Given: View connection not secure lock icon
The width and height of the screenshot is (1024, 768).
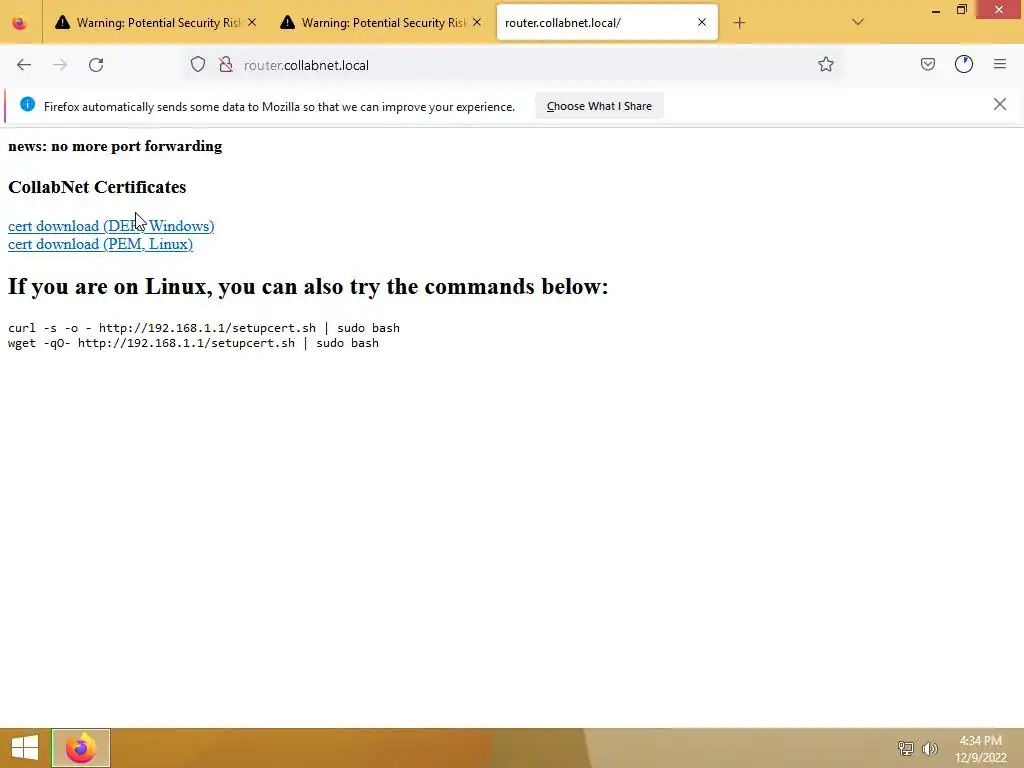Looking at the screenshot, I should pos(226,65).
